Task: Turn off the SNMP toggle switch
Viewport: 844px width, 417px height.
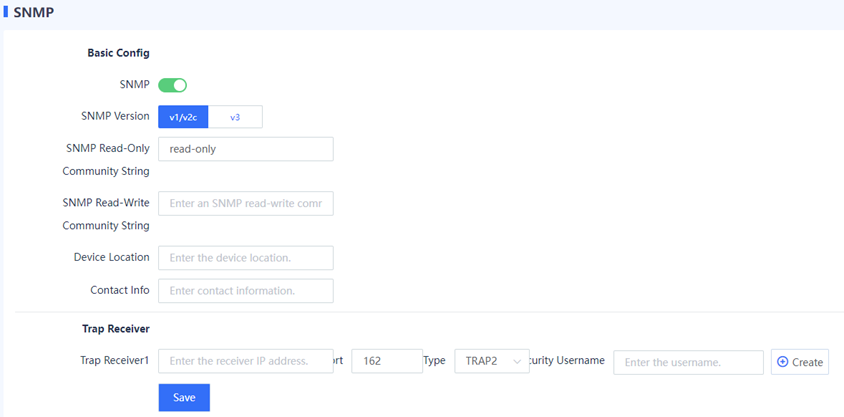Action: [172, 85]
